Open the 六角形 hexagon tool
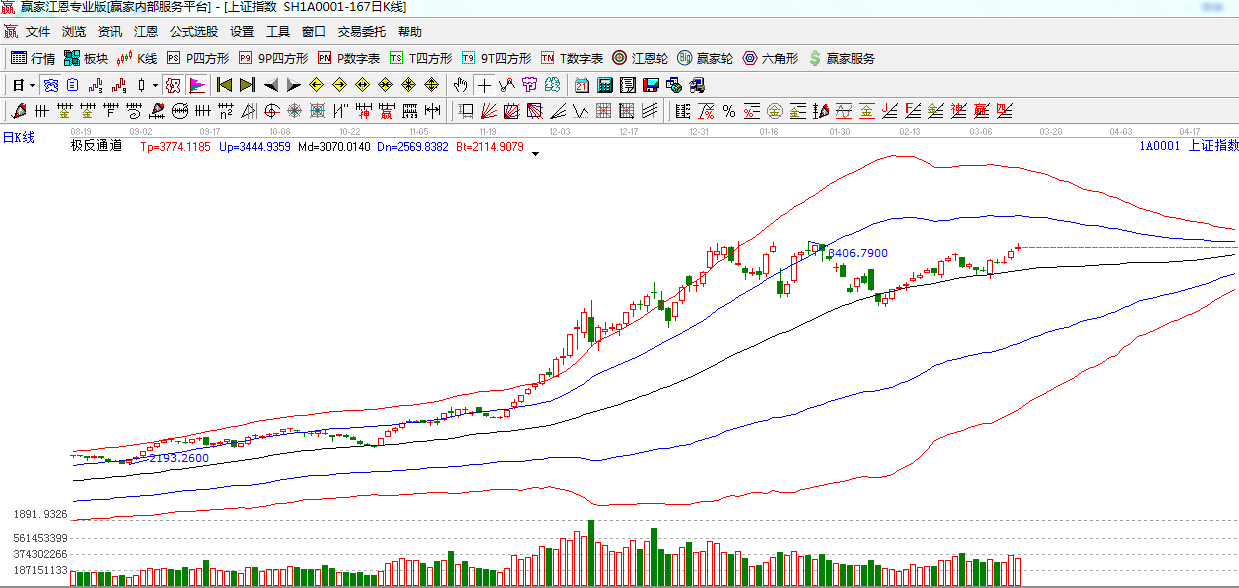This screenshot has width=1239, height=588. coord(770,59)
